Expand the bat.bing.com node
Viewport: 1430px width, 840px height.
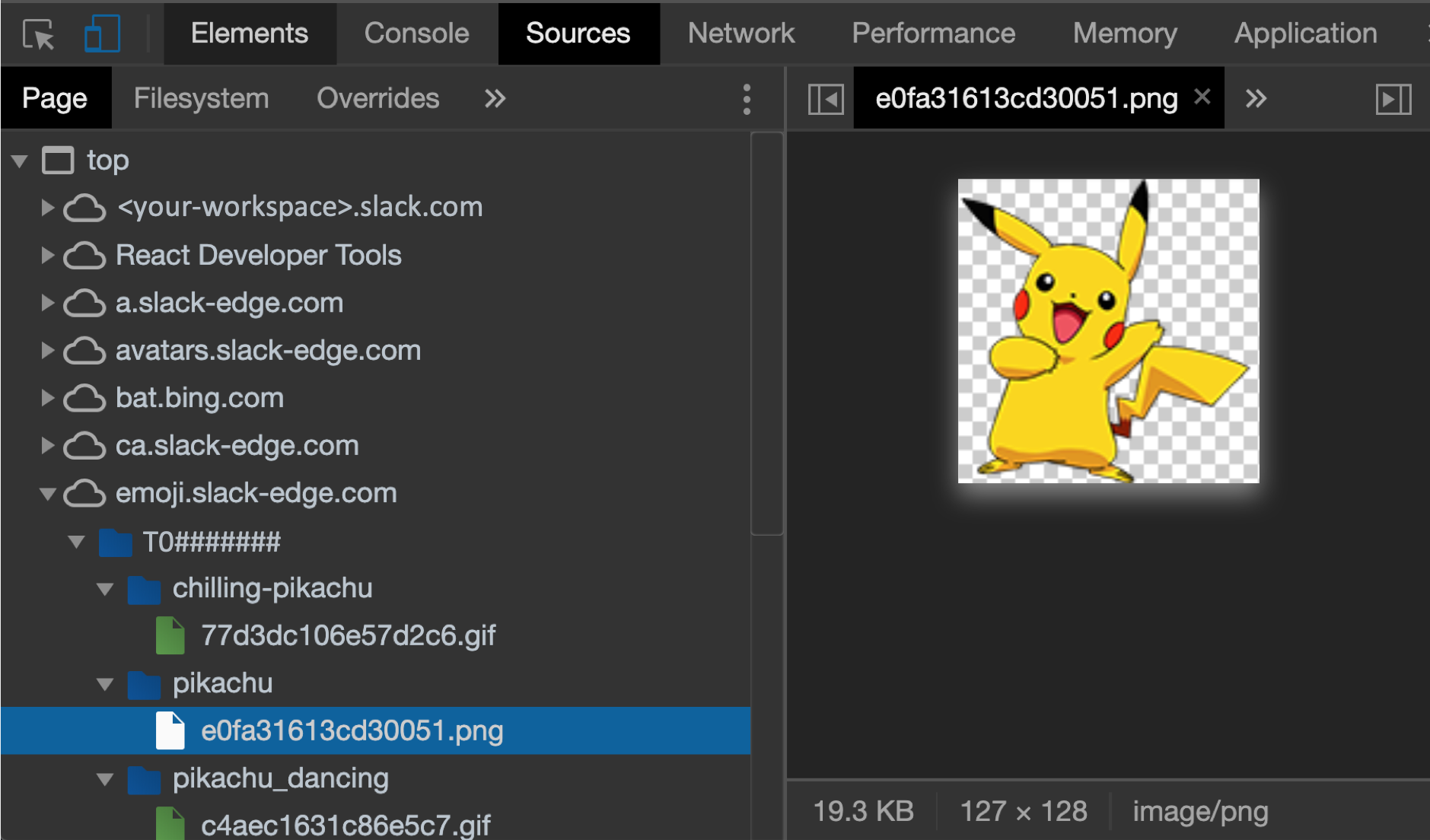click(47, 398)
